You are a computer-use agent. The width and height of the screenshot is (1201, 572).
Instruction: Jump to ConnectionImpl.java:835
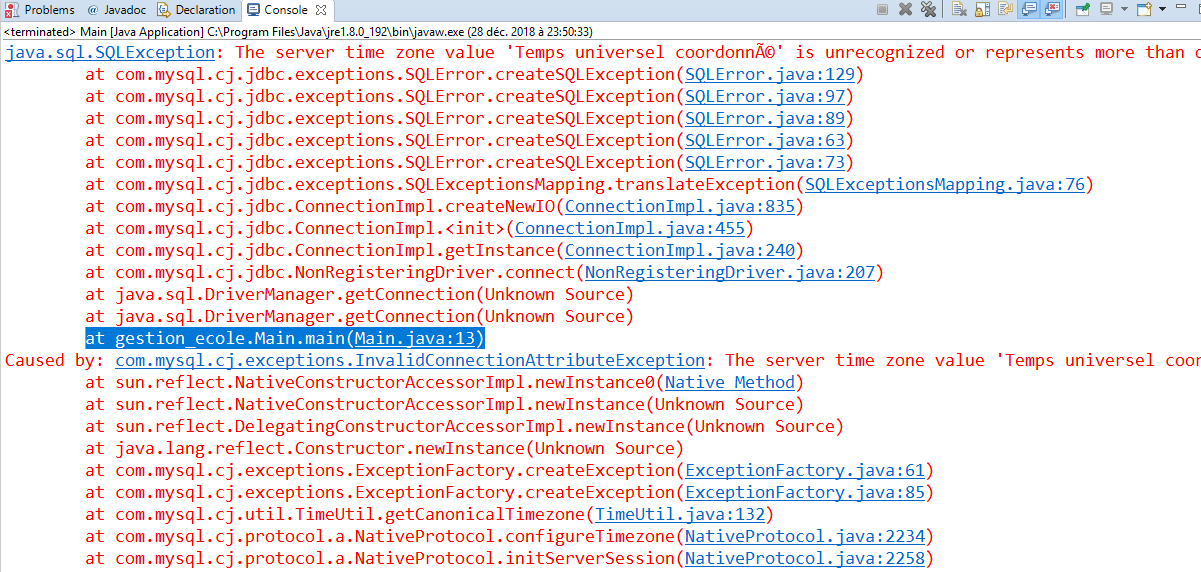[679, 206]
